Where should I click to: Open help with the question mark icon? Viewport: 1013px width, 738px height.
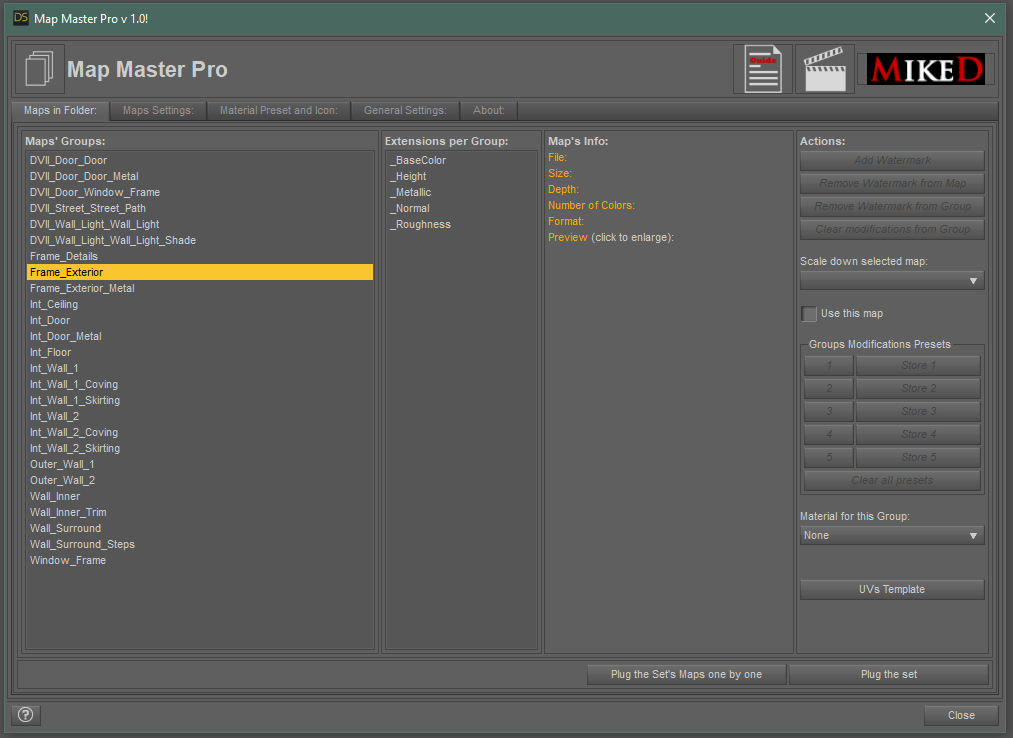pyautogui.click(x=26, y=715)
